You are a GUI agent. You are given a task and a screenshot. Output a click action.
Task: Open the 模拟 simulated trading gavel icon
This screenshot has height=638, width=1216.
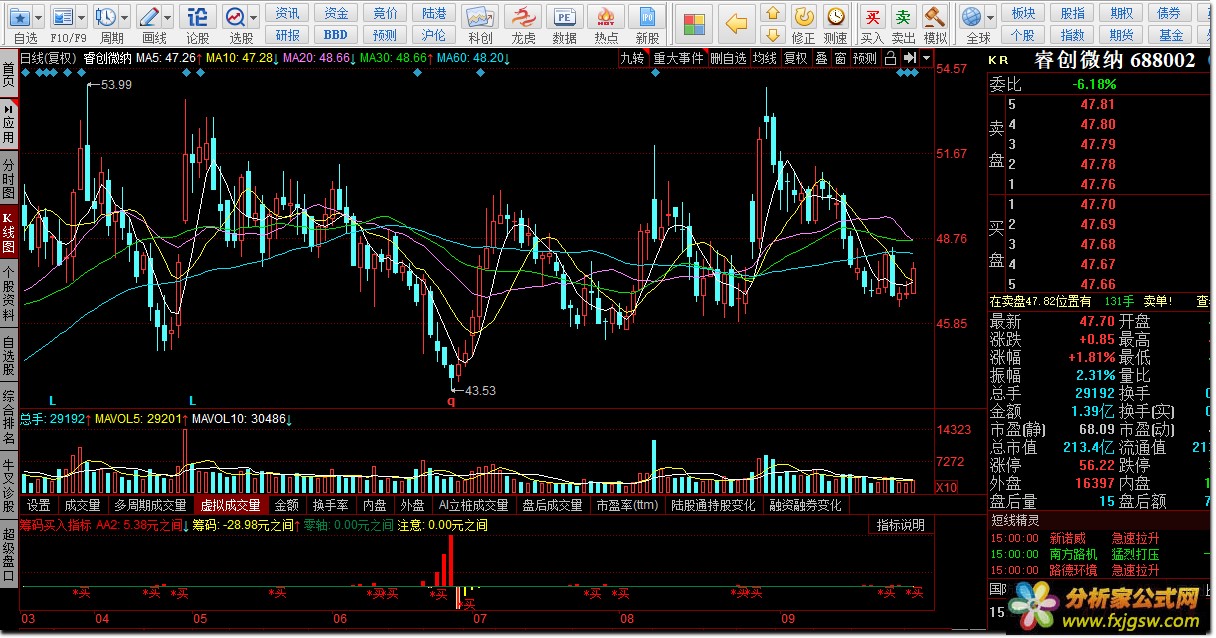point(935,17)
